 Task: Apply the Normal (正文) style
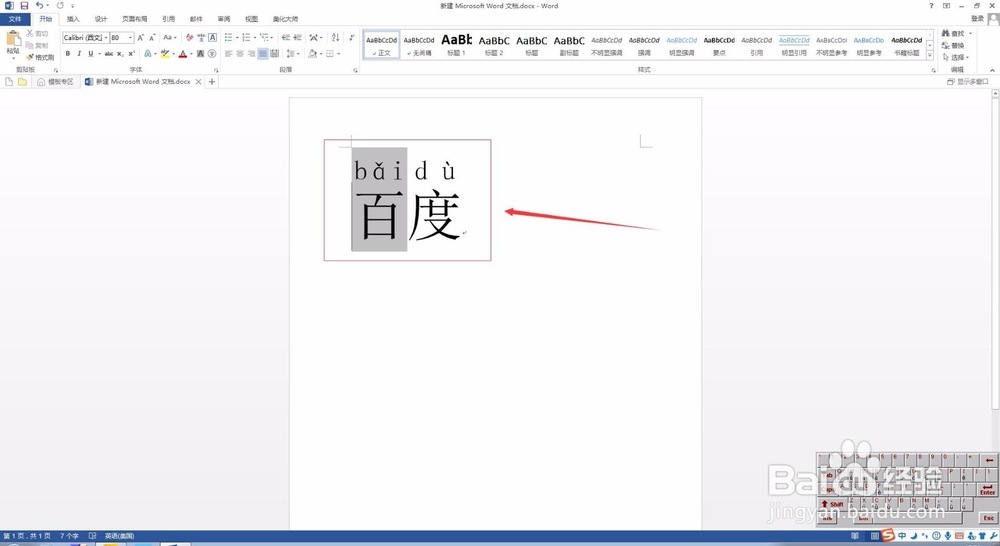(x=381, y=45)
